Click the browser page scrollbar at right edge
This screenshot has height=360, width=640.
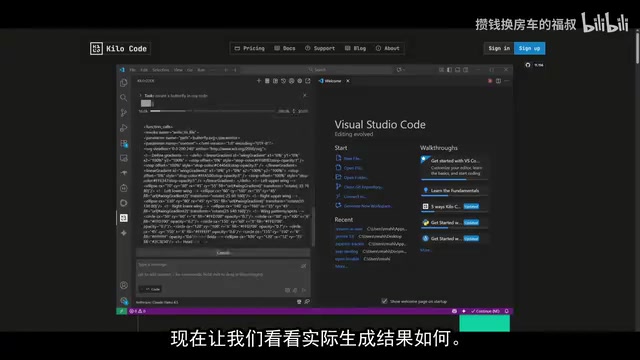pos(637,47)
